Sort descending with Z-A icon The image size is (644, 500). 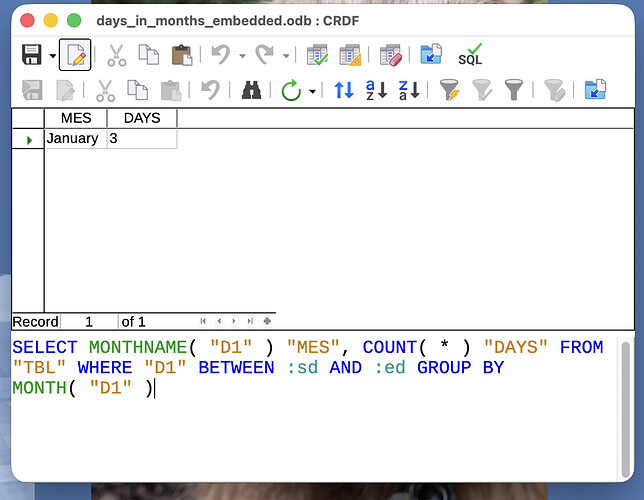coord(409,90)
